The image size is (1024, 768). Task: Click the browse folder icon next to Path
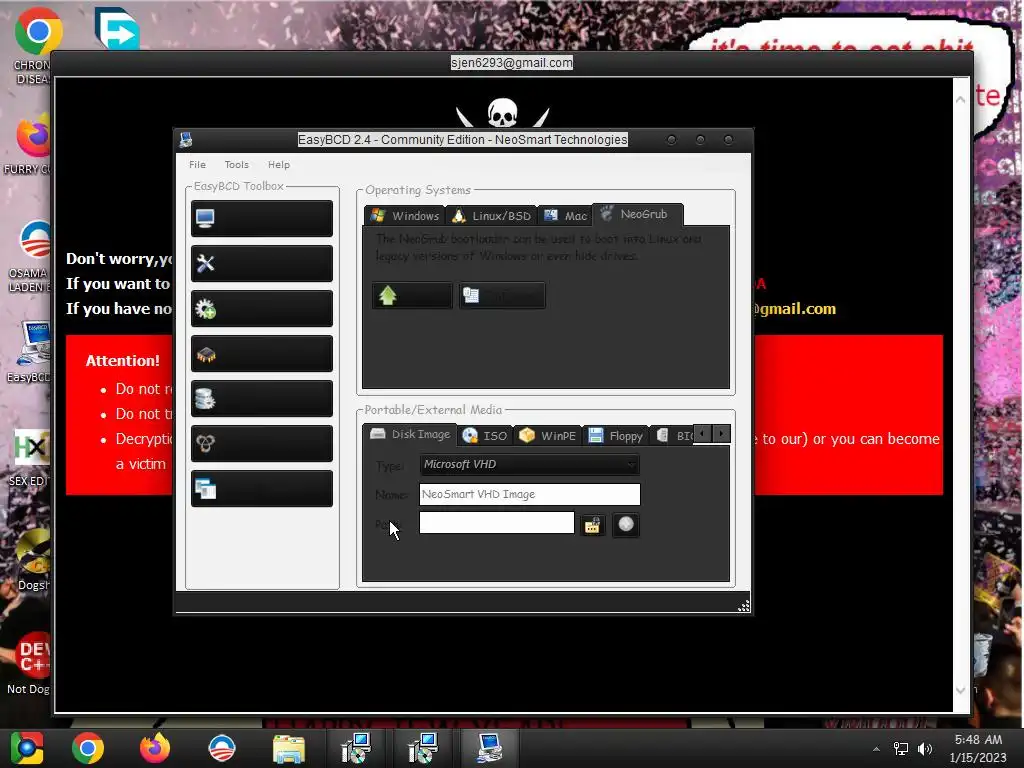click(x=592, y=525)
